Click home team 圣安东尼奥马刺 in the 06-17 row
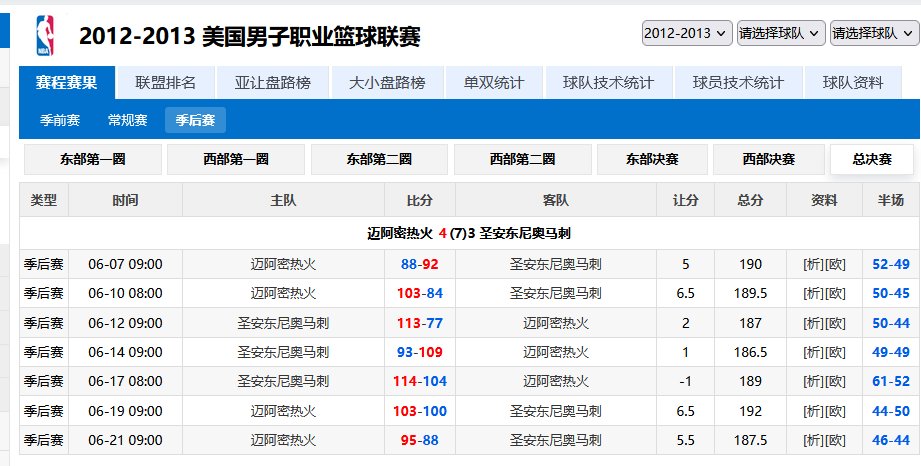 283,381
